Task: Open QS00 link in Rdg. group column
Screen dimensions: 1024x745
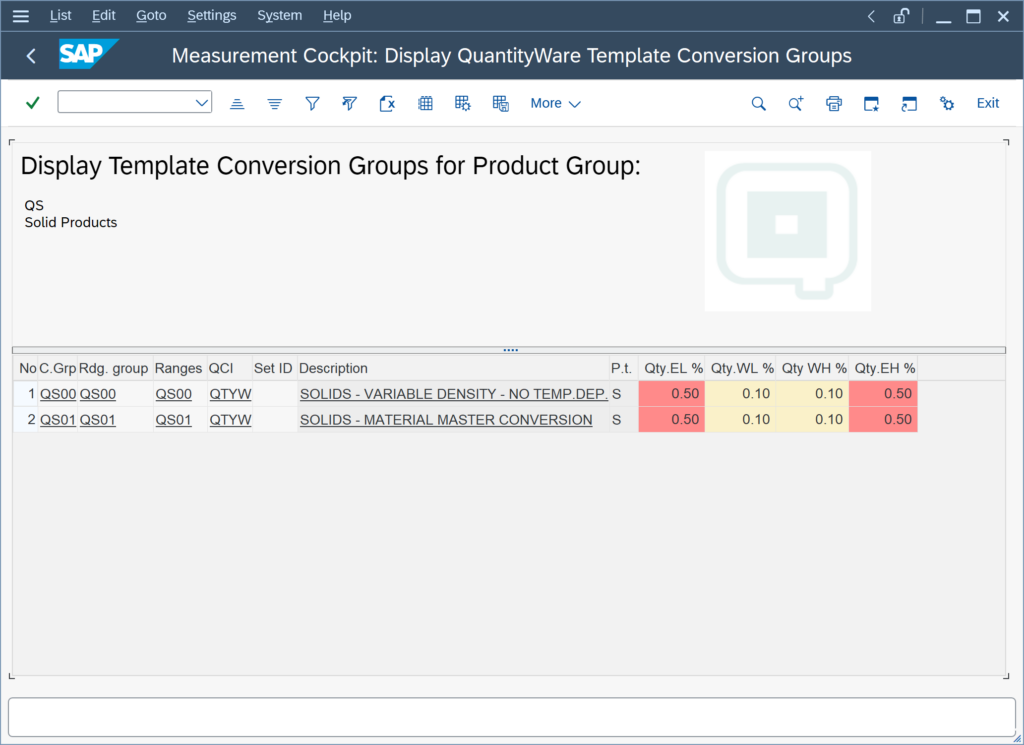Action: (x=98, y=394)
